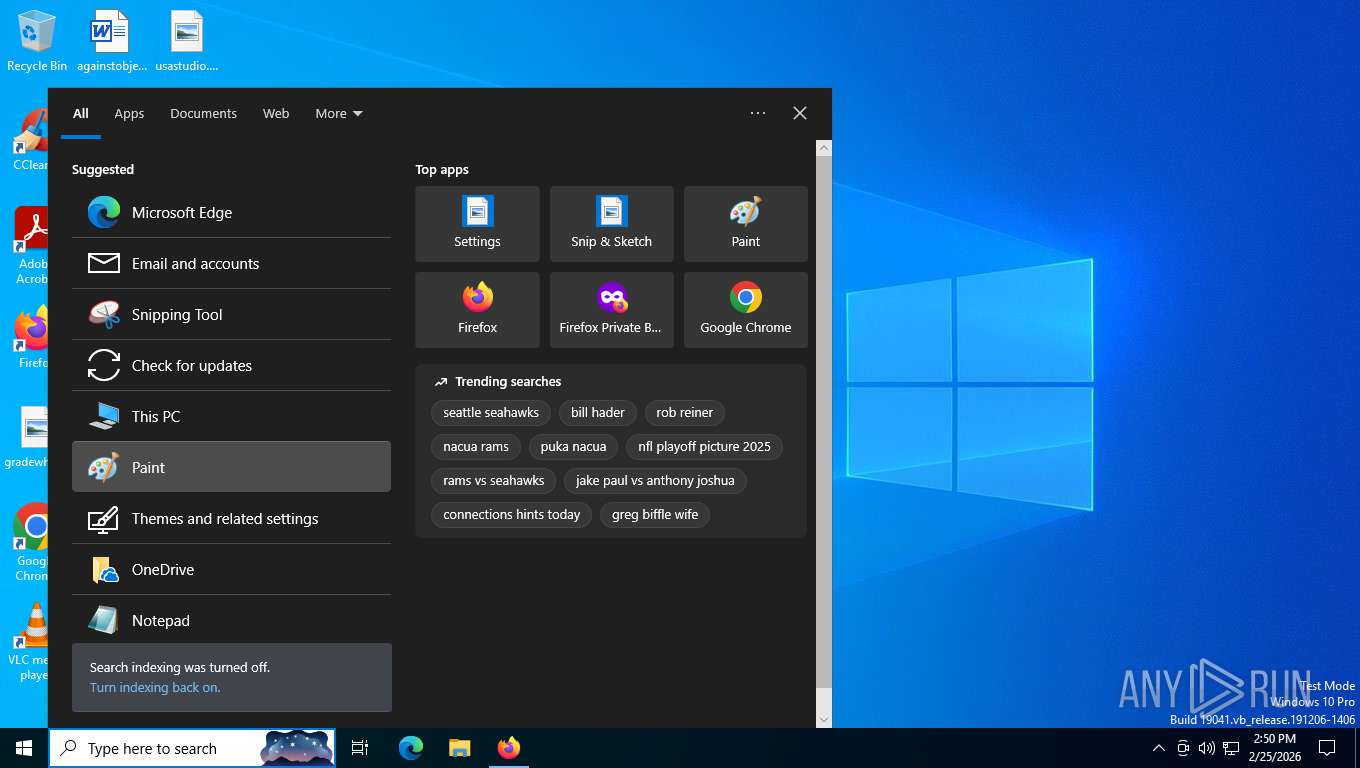Open Task View from the taskbar
The height and width of the screenshot is (768, 1360).
tap(360, 748)
